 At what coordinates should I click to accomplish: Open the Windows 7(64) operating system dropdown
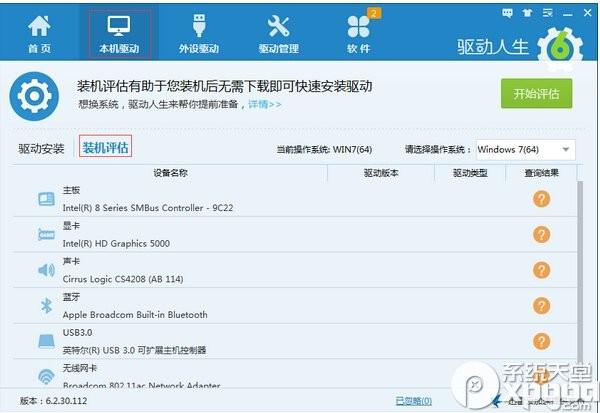tap(525, 149)
